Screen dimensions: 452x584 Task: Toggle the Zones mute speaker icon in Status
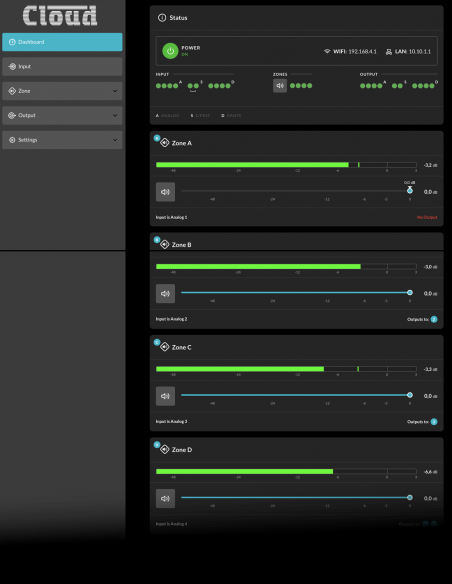pyautogui.click(x=280, y=86)
